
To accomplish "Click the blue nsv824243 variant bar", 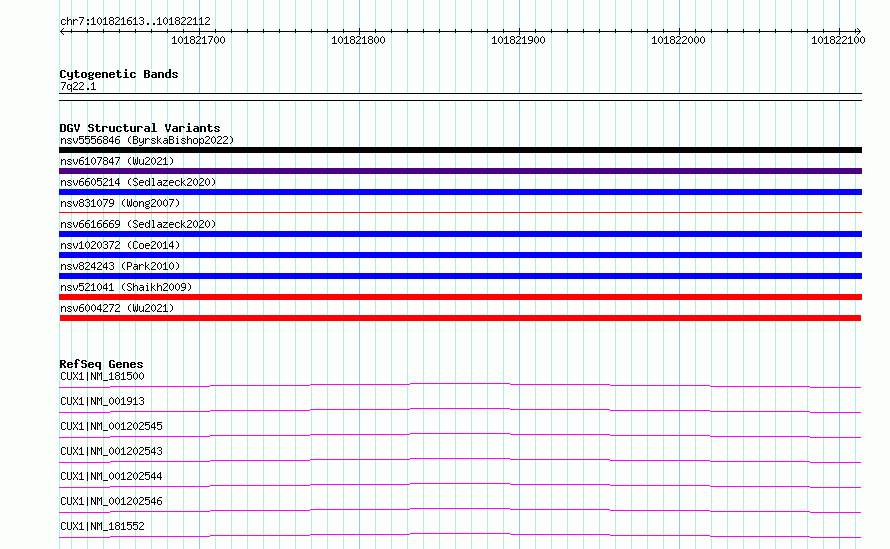I will pyautogui.click(x=460, y=276).
